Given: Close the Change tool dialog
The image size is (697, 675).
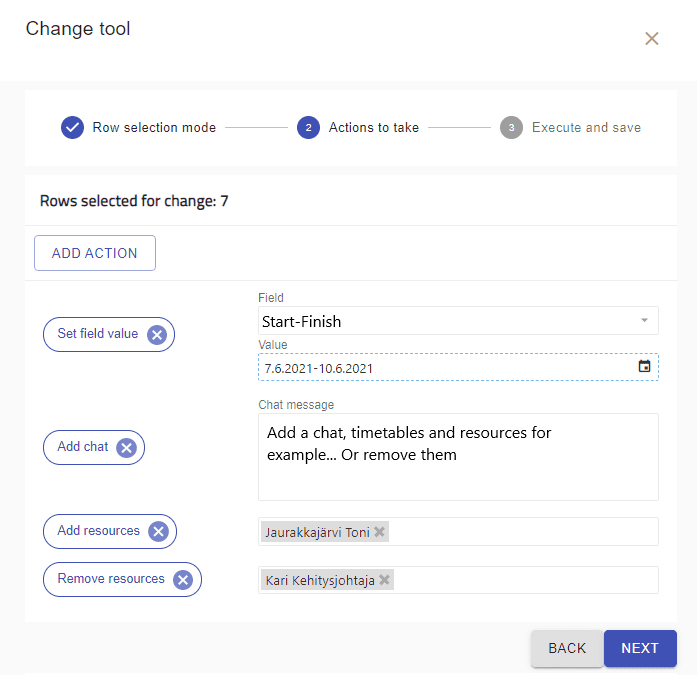Looking at the screenshot, I should tap(651, 39).
